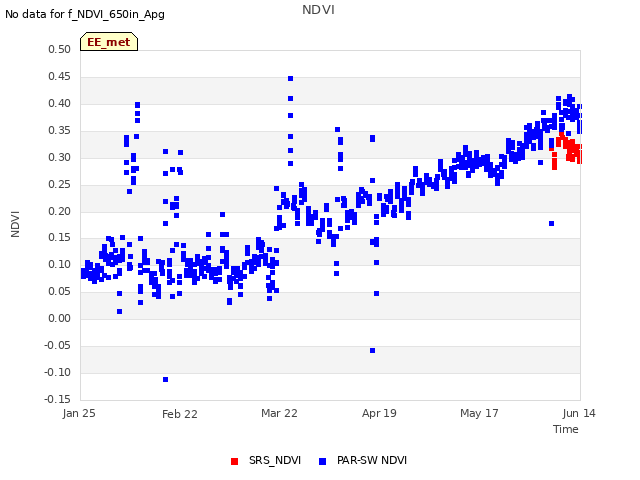This screenshot has height=480, width=640.
Task: Click the Mar 22 x-axis tick label
Action: (x=279, y=413)
